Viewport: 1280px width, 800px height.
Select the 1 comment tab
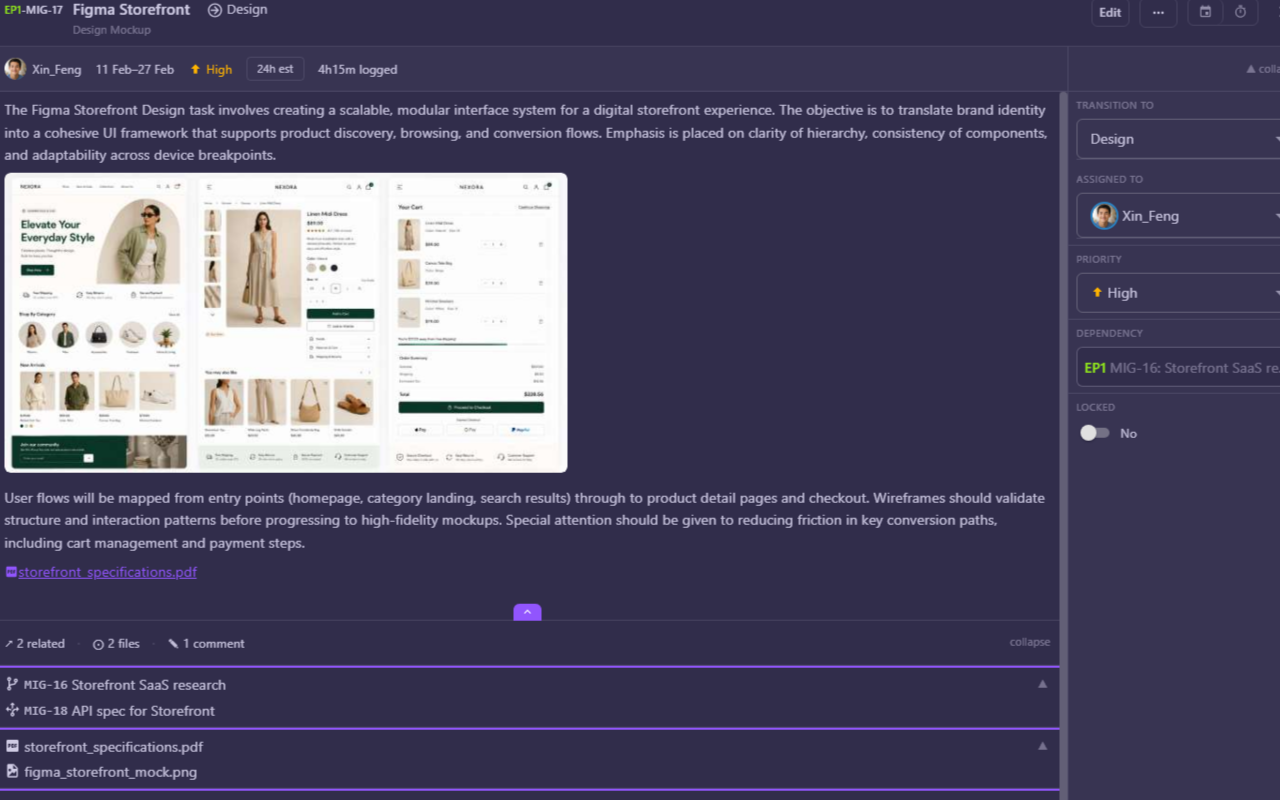pos(206,643)
